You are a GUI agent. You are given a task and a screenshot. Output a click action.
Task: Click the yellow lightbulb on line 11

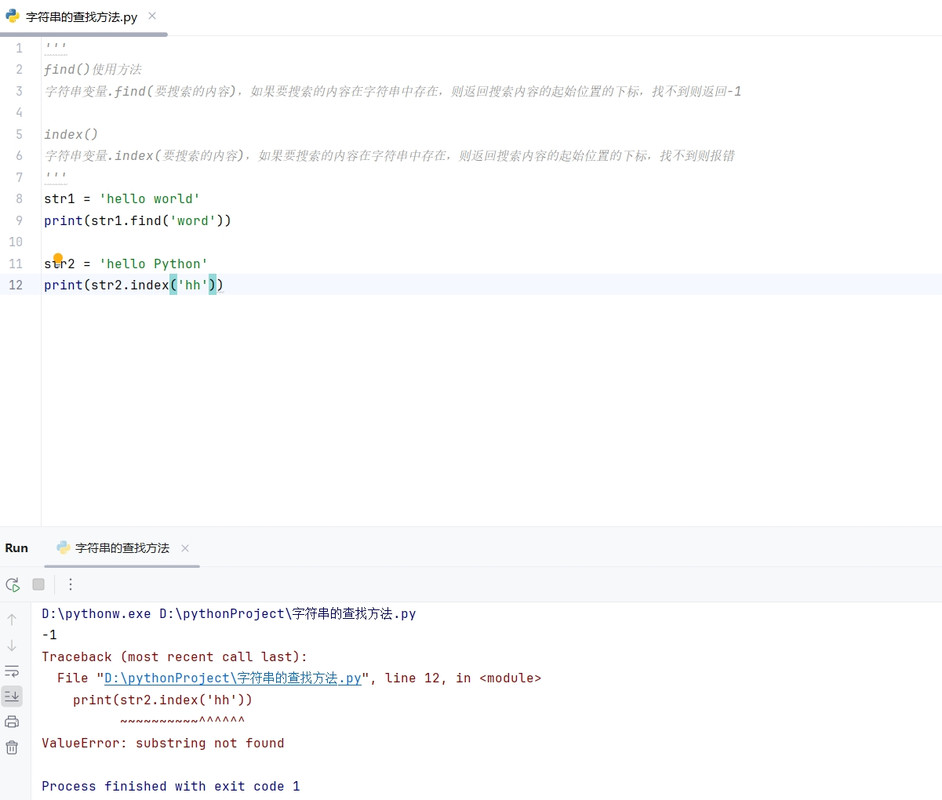(x=58, y=258)
